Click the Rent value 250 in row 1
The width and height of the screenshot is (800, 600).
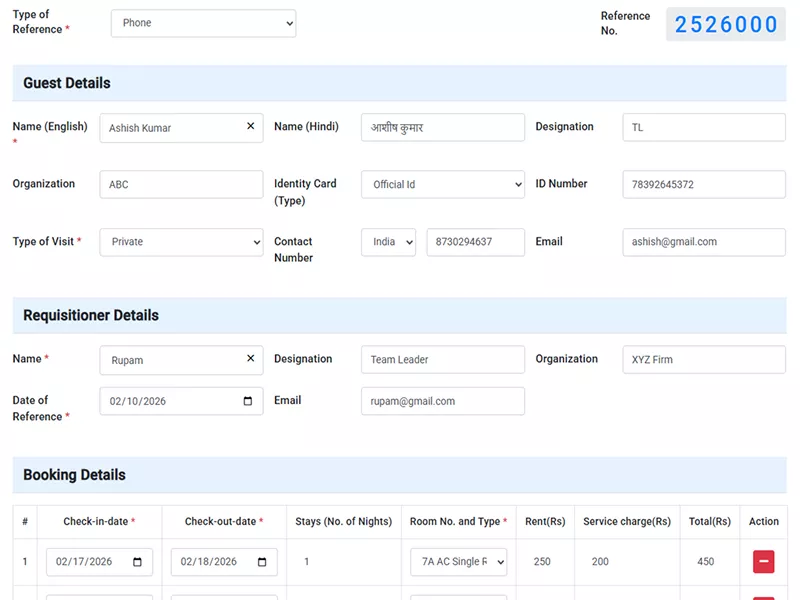542,562
